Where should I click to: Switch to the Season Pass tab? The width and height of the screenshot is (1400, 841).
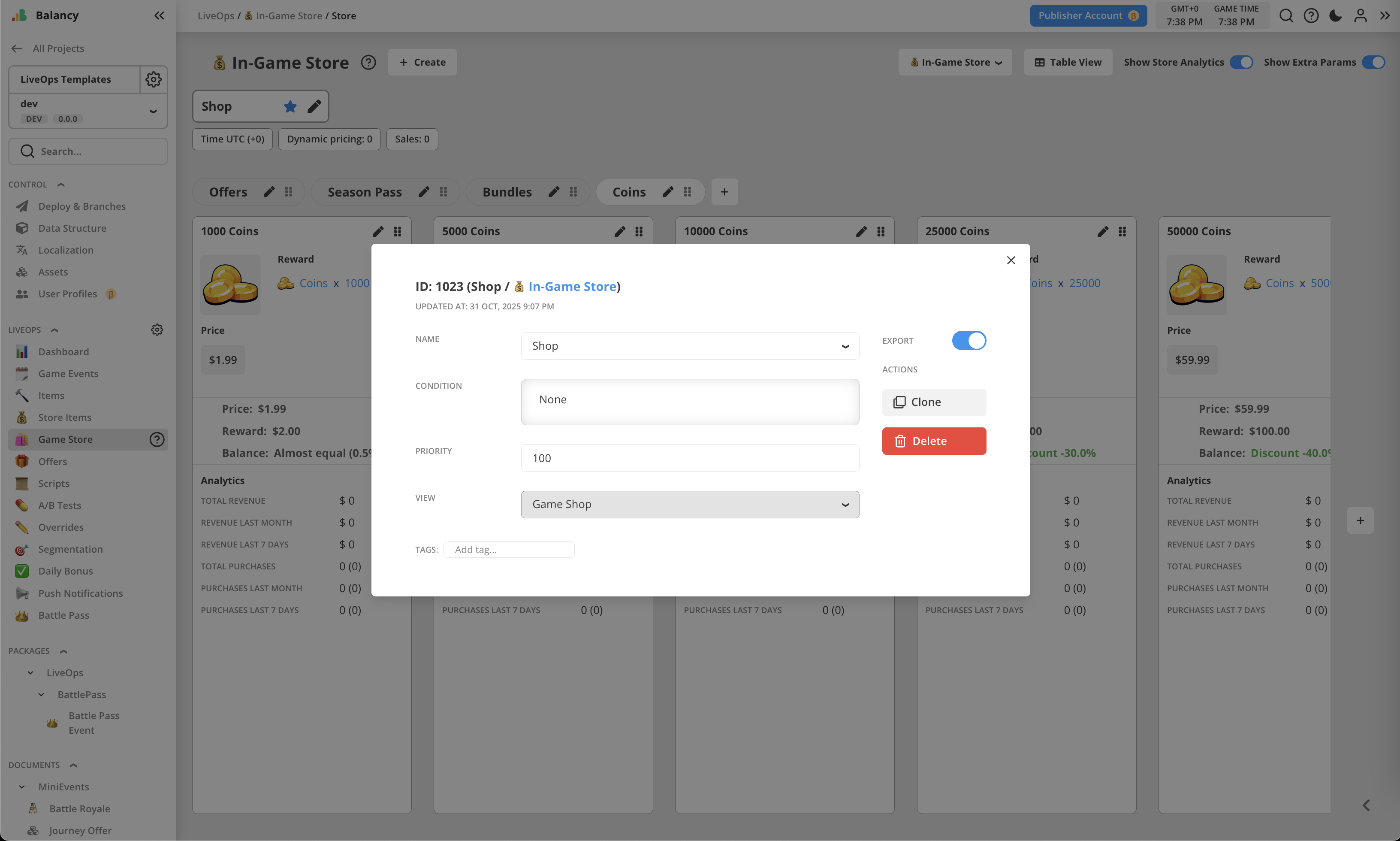[x=365, y=192]
